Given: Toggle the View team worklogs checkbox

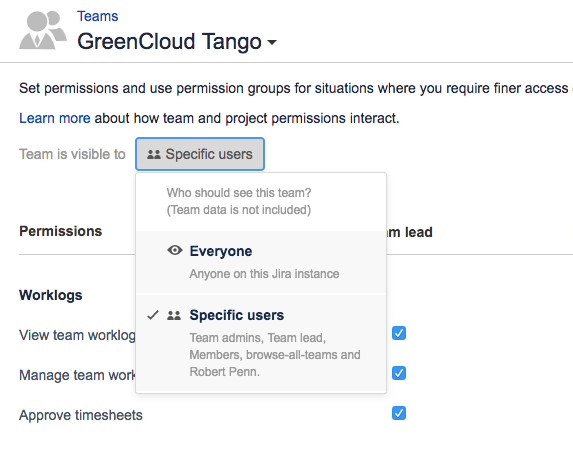Looking at the screenshot, I should (399, 333).
